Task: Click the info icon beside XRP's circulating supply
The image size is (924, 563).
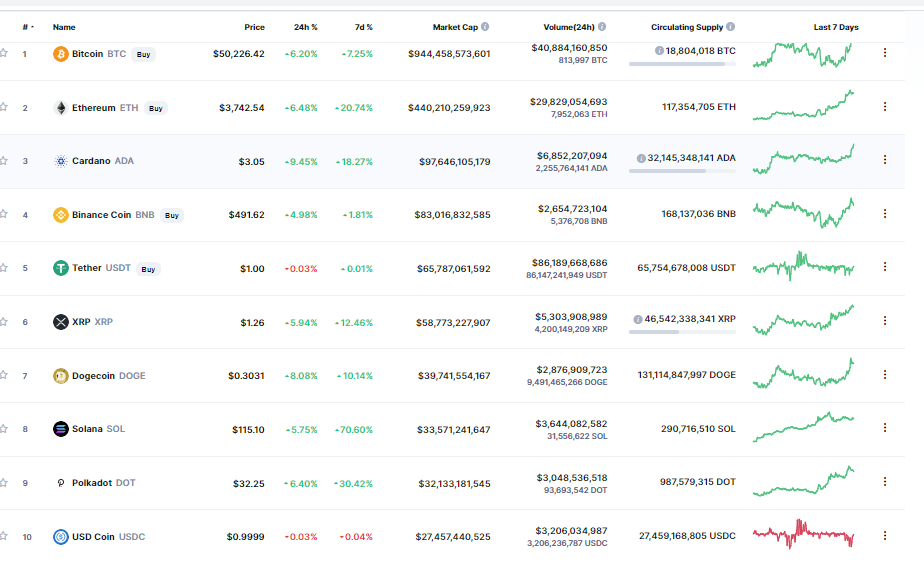Action: point(638,319)
